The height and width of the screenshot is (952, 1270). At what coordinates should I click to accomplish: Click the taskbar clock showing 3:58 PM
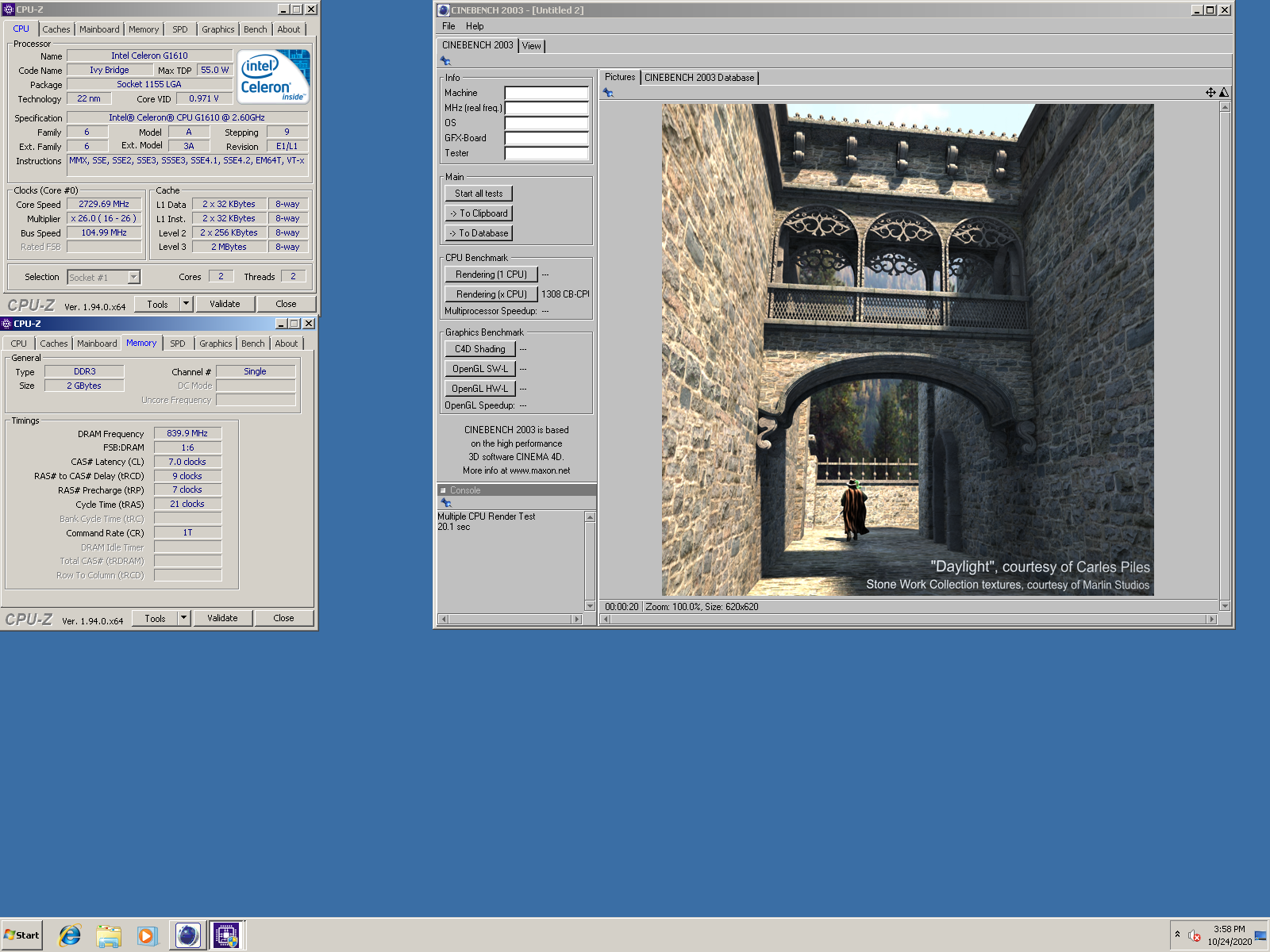[1229, 929]
